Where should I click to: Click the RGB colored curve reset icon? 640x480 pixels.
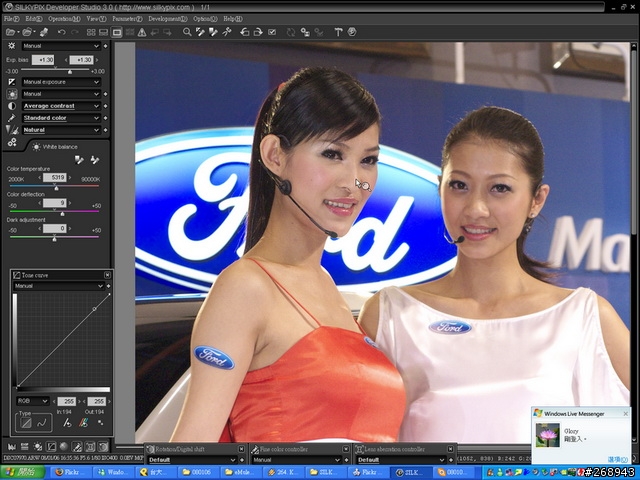83,423
